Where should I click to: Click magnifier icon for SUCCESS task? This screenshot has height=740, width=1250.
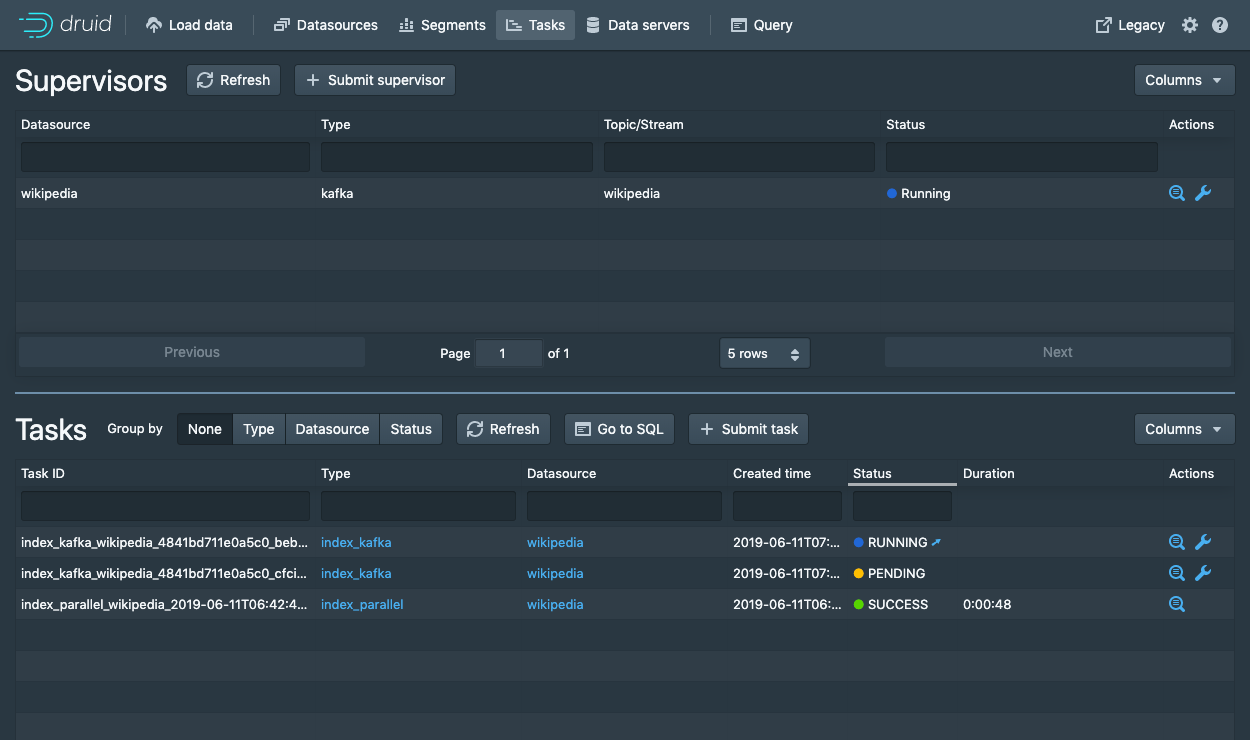pos(1177,604)
